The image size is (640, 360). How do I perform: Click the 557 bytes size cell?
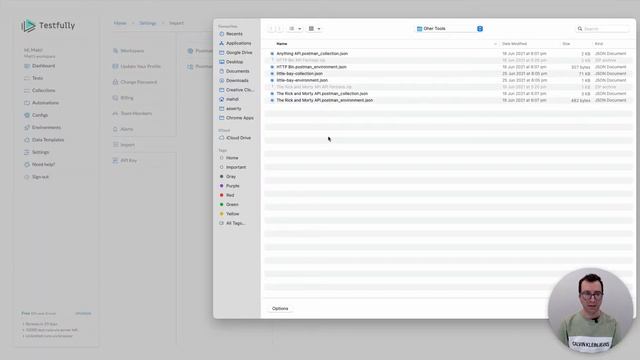coord(580,67)
